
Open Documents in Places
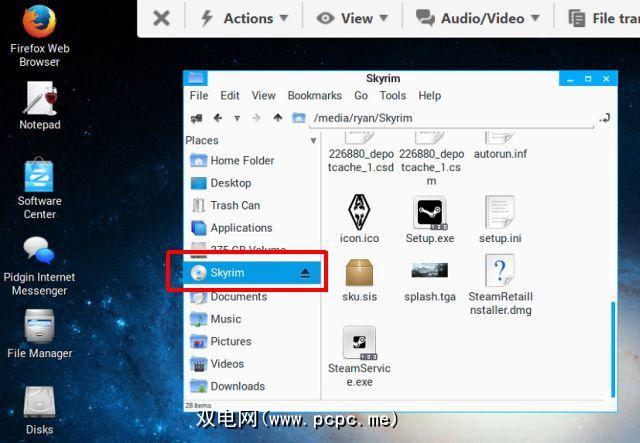point(252,297)
